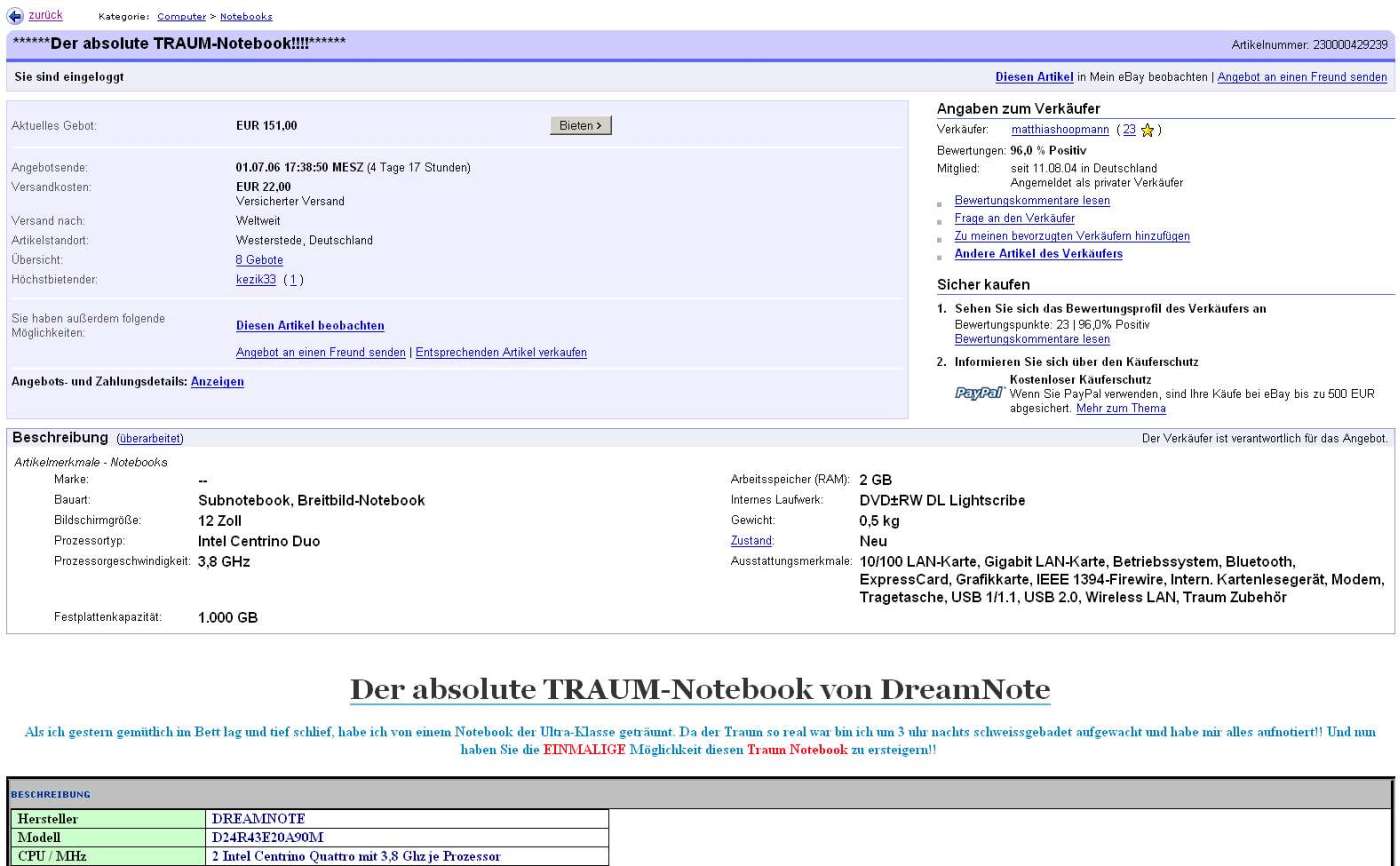Click the 'Intel Centrino Duo' processor value
Image resolution: width=1400 pixels, height=866 pixels.
259,541
